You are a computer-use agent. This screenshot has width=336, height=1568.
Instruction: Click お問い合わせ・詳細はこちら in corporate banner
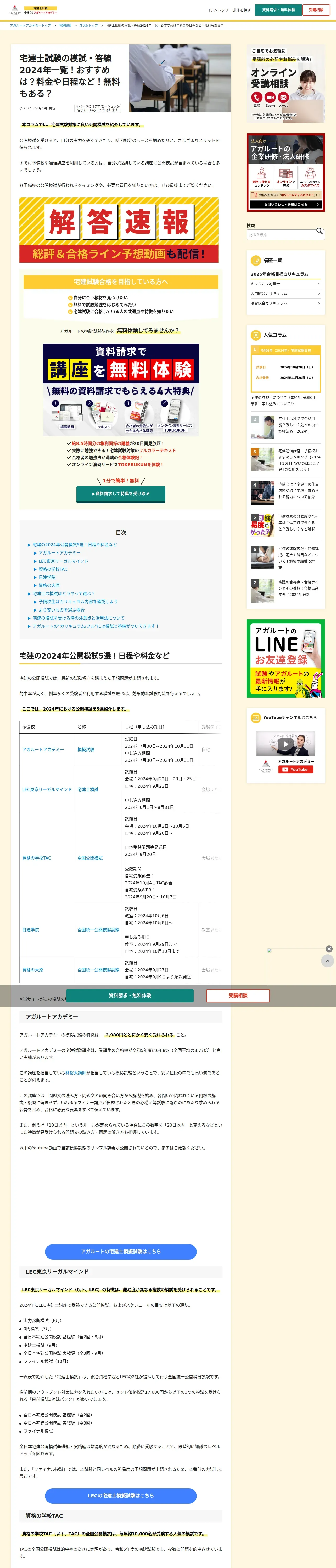coord(285,205)
